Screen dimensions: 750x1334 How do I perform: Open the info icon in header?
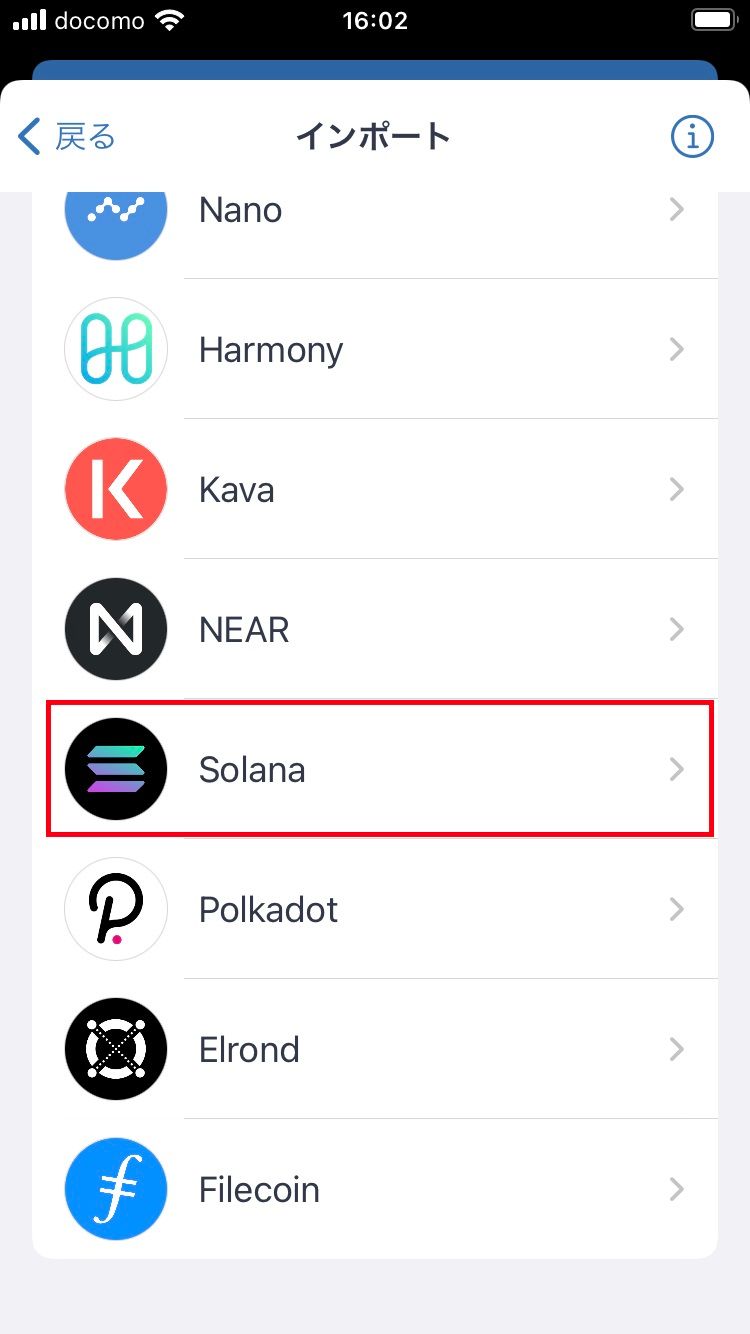[692, 136]
